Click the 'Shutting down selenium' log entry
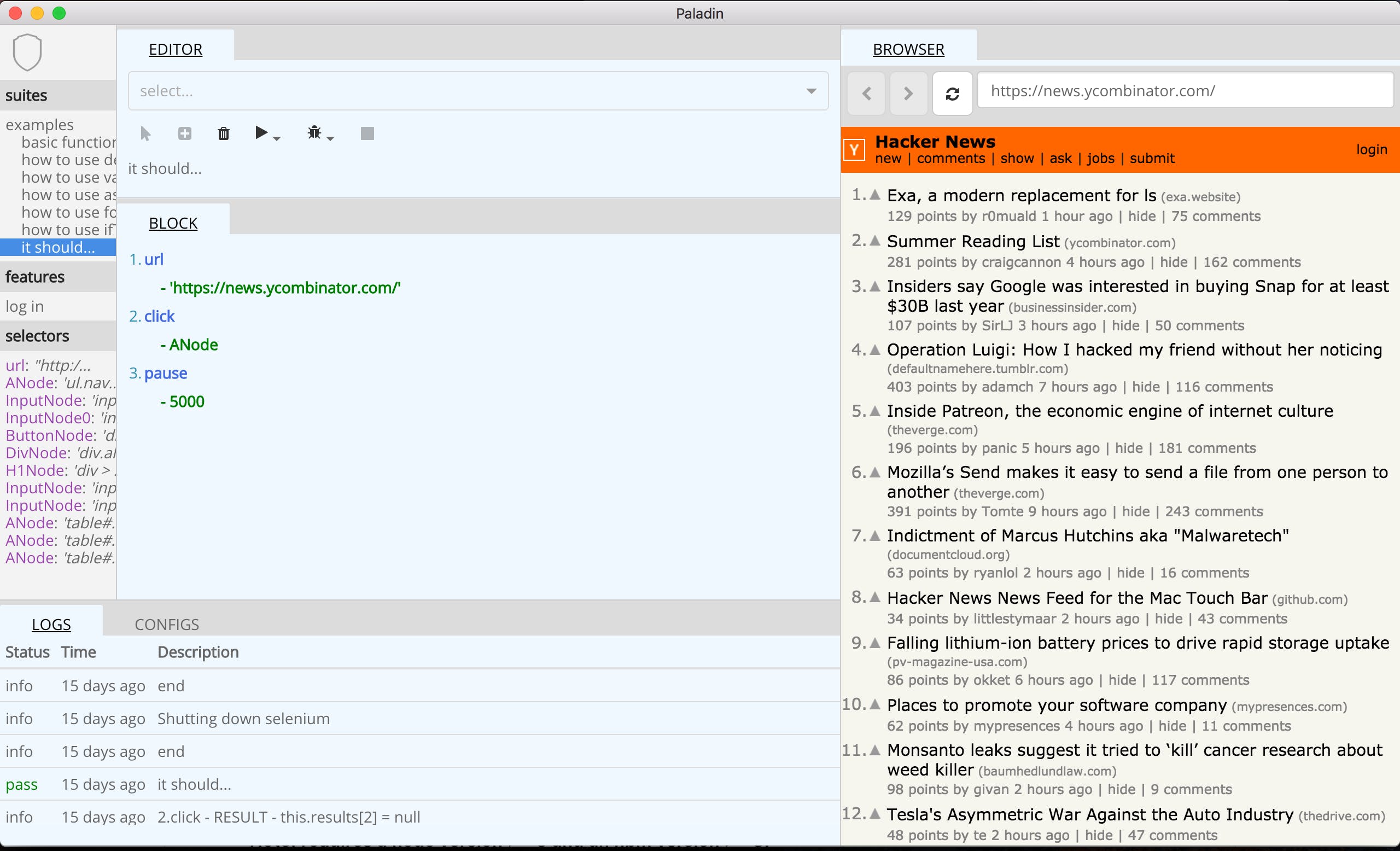1400x851 pixels. [x=243, y=719]
